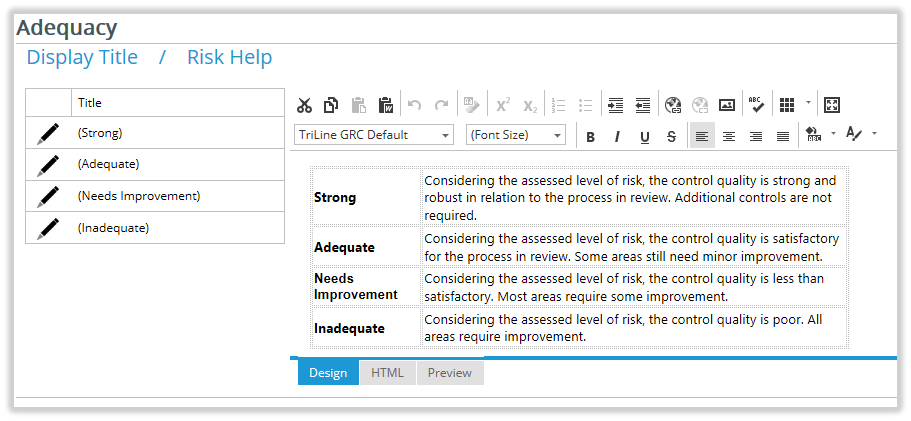Select the (Needs Improvement) title cell
911x421 pixels.
(178, 196)
